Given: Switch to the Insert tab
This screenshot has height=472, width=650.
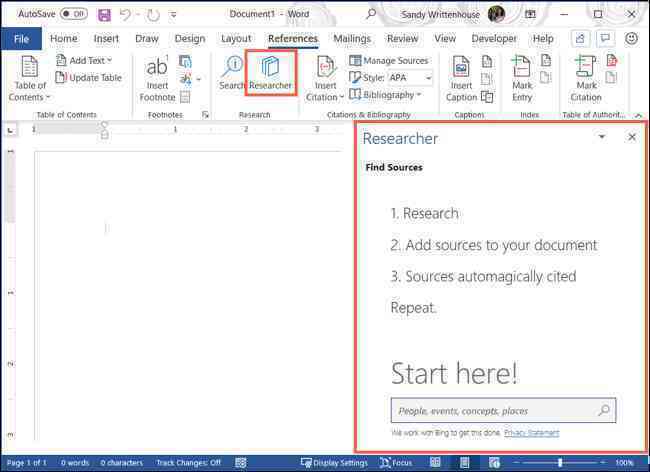Looking at the screenshot, I should [106, 39].
